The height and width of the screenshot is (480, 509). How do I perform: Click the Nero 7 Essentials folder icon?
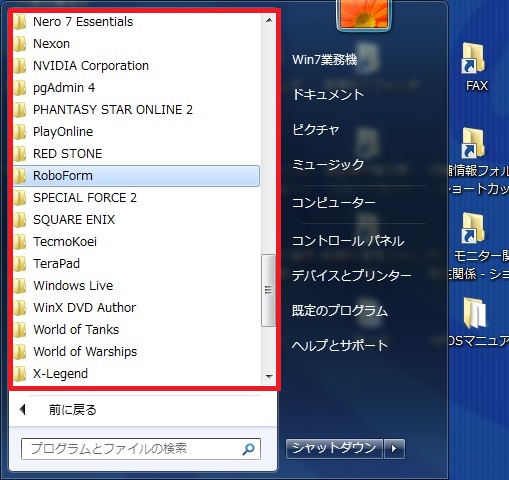[x=20, y=22]
